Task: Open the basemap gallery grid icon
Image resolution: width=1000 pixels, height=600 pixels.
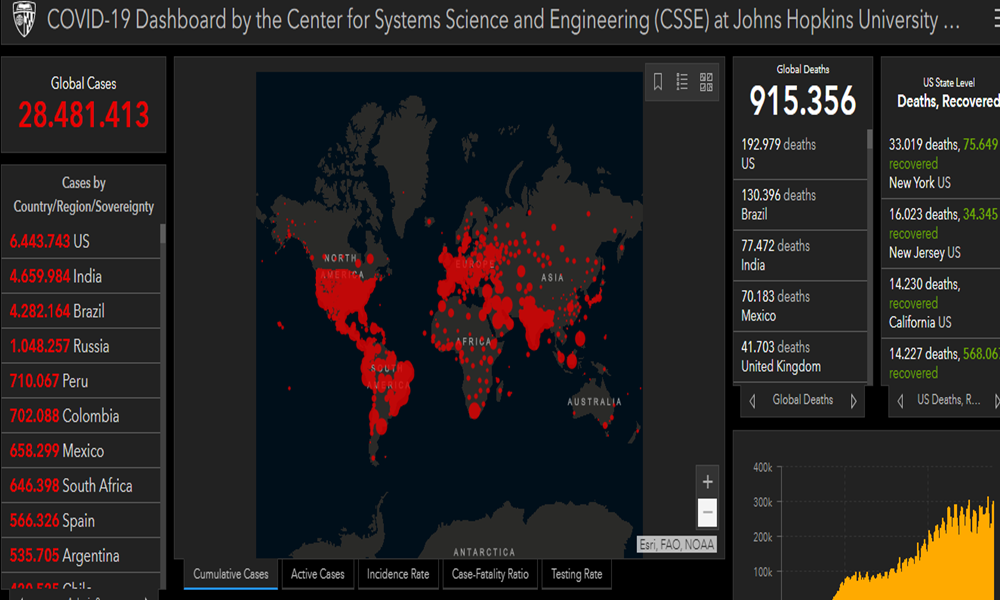Action: point(707,83)
